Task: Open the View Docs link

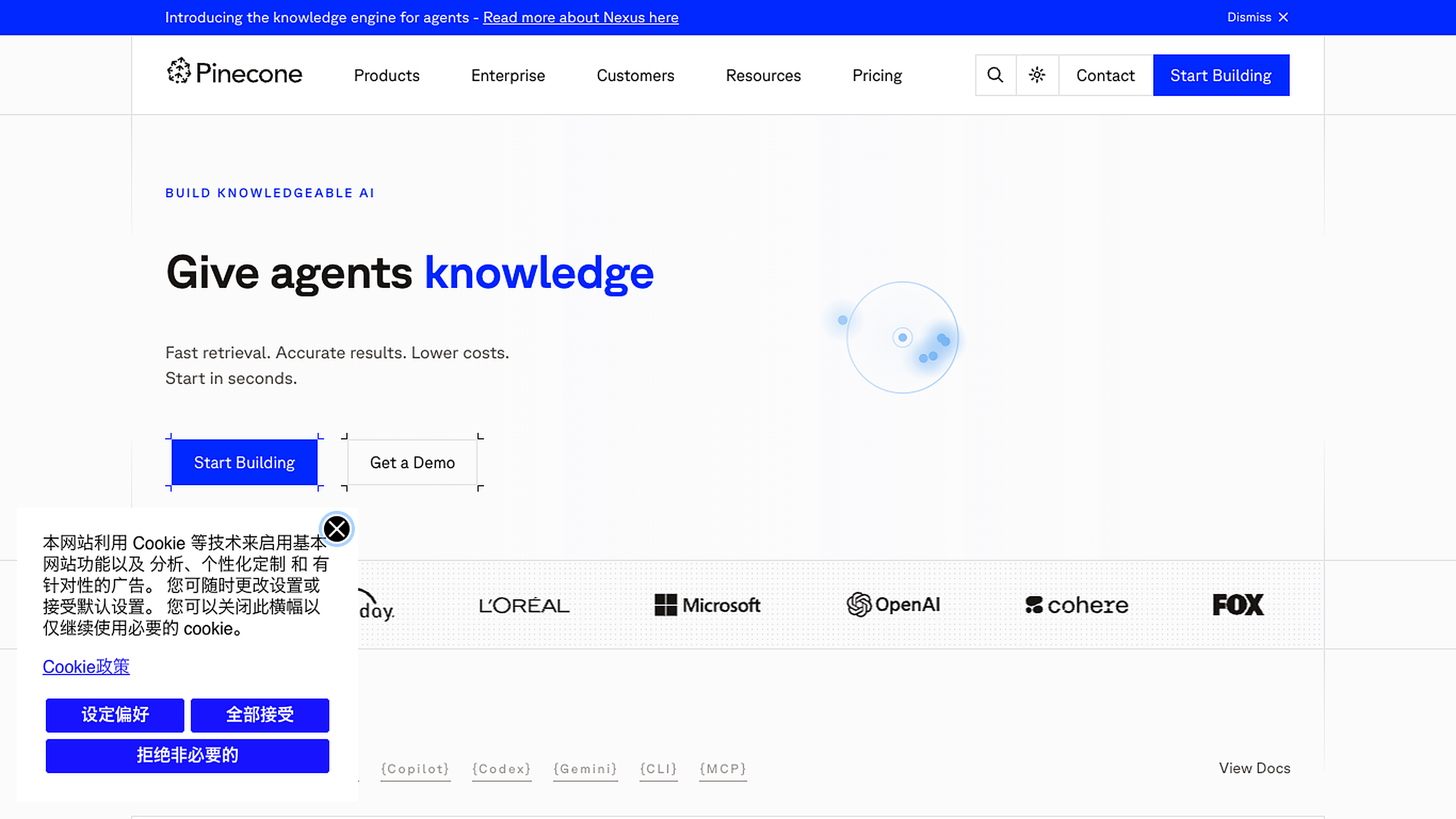Action: pyautogui.click(x=1254, y=768)
